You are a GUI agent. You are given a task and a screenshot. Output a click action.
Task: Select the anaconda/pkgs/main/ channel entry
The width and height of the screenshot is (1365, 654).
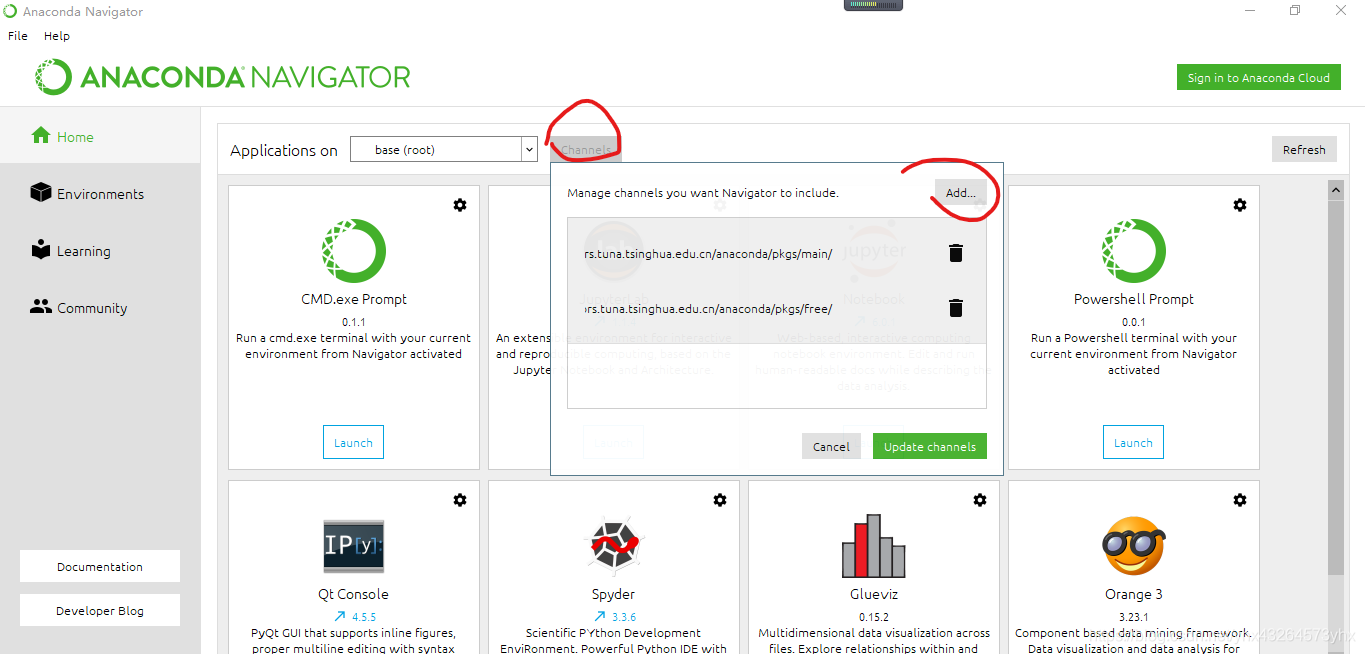point(777,253)
